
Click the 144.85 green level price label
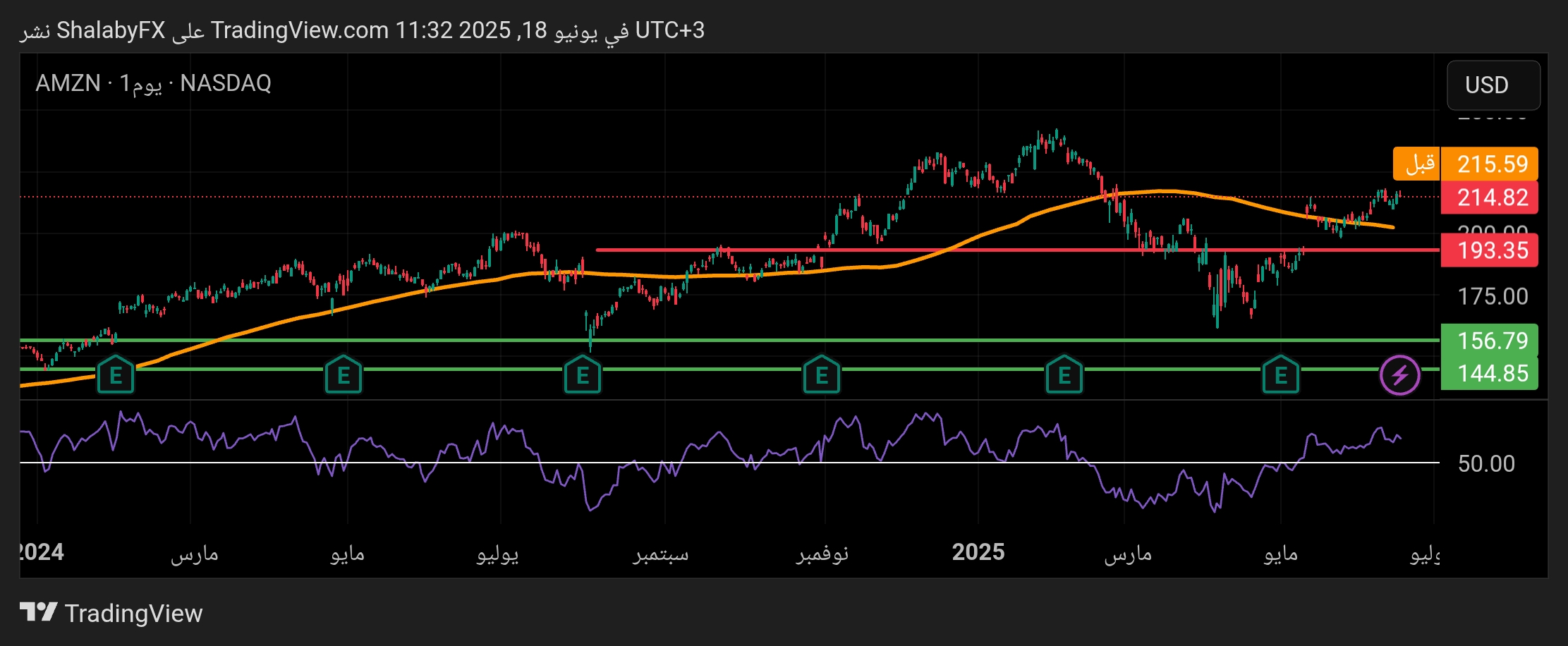click(1489, 373)
